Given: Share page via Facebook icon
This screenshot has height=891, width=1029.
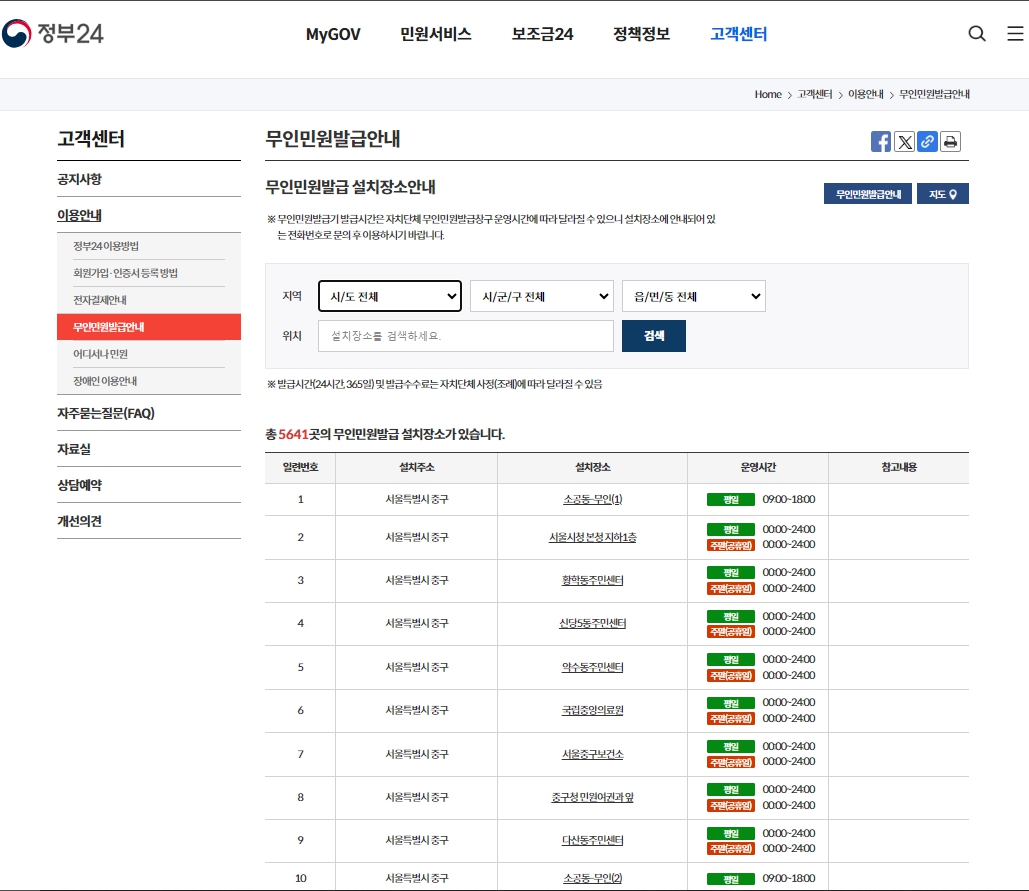Looking at the screenshot, I should click(x=881, y=141).
